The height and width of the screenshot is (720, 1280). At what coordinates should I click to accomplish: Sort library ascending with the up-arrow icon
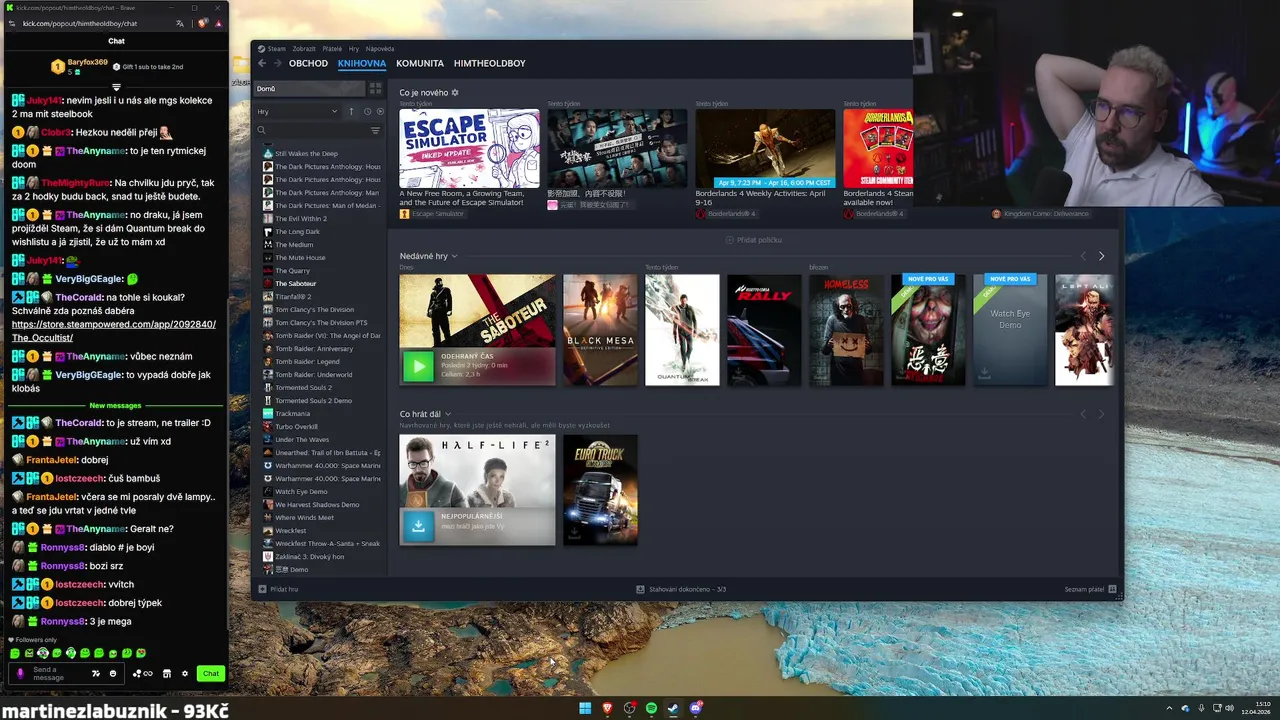click(351, 111)
